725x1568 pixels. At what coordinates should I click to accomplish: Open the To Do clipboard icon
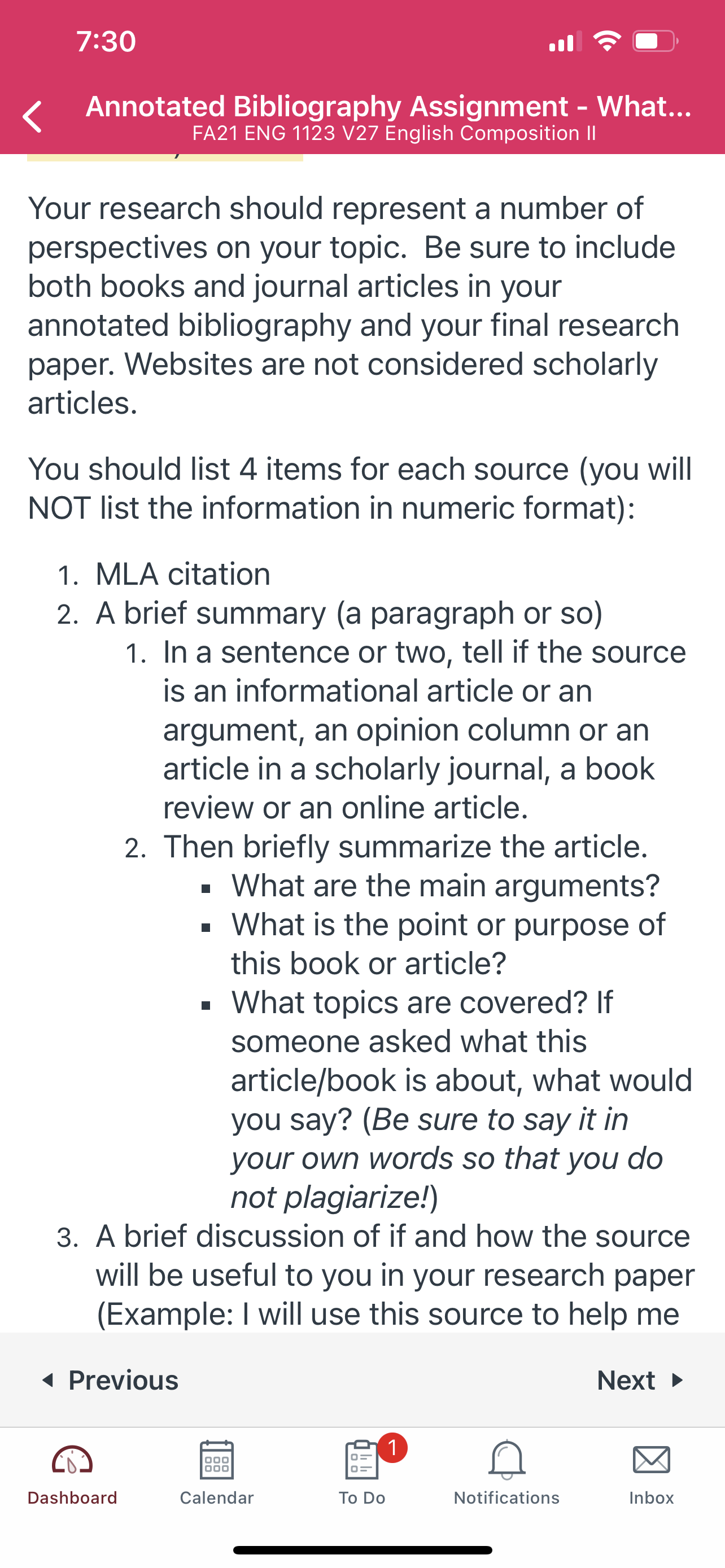tap(361, 1459)
